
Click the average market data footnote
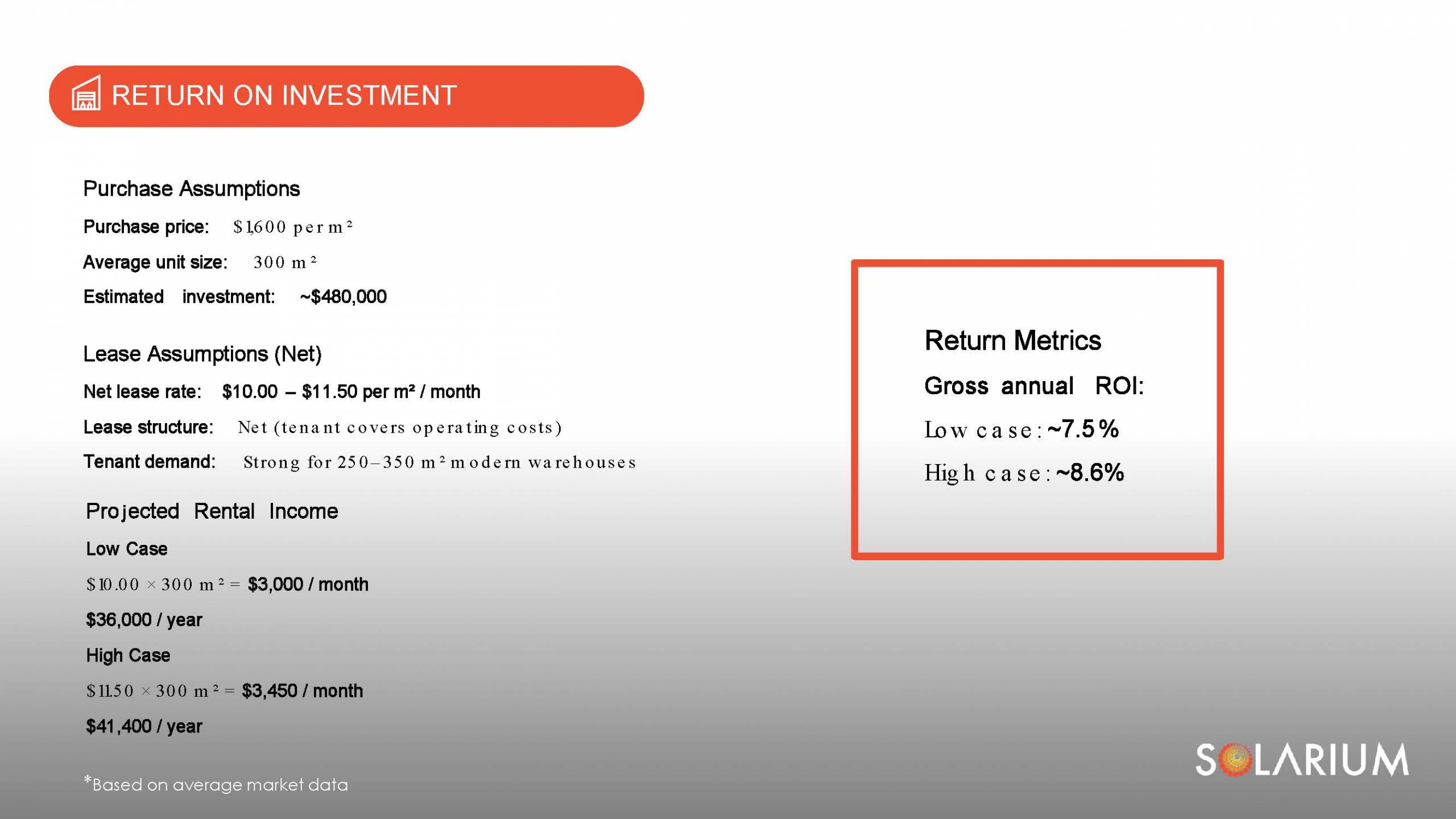click(216, 784)
